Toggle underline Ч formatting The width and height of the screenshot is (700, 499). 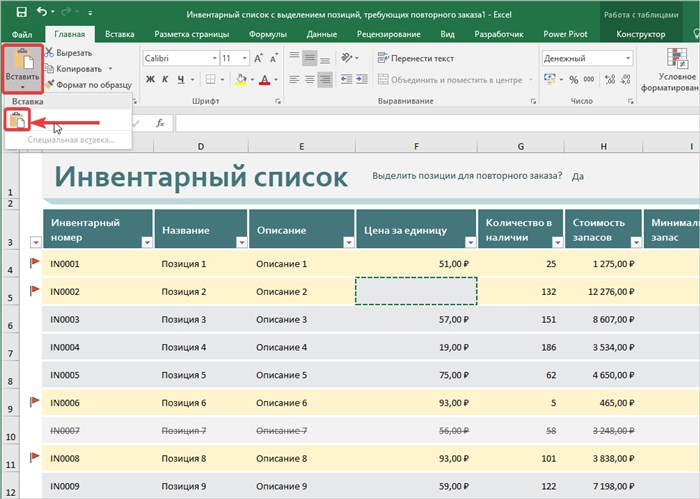[180, 79]
